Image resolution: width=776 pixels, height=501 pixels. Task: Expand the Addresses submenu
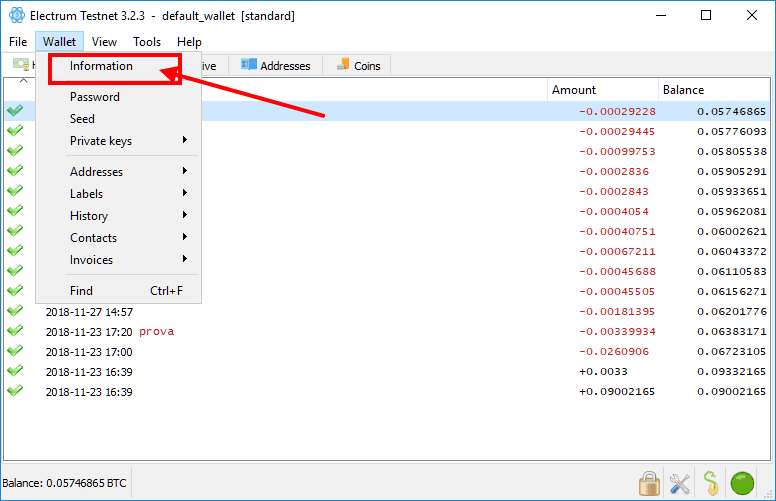(x=118, y=171)
